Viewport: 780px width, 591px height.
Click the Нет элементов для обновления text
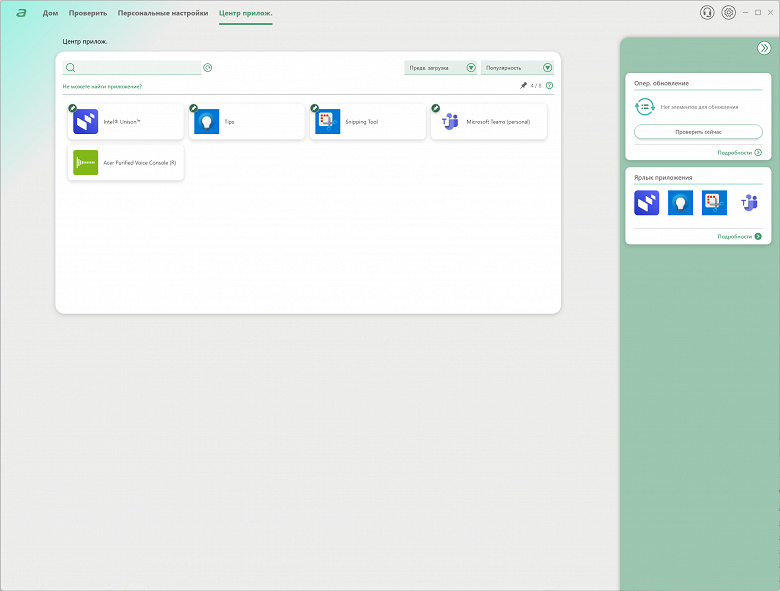699,107
